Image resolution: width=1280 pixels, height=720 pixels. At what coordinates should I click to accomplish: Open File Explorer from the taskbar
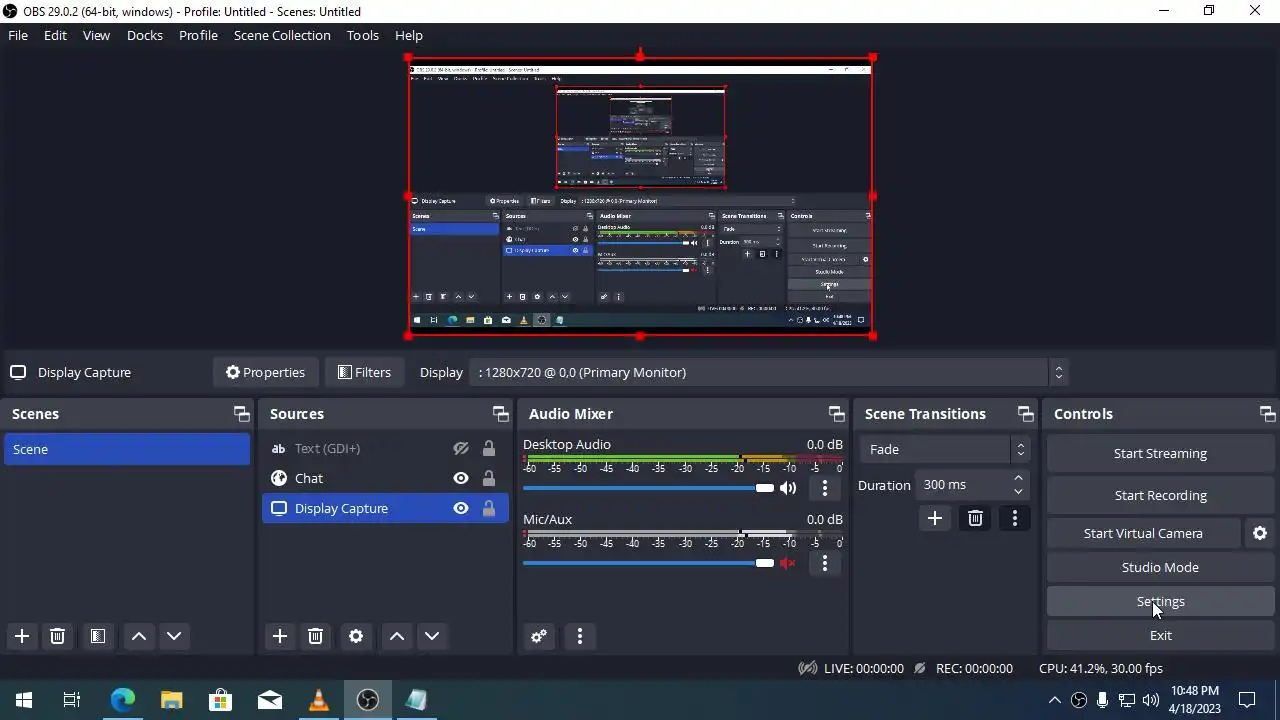[172, 700]
